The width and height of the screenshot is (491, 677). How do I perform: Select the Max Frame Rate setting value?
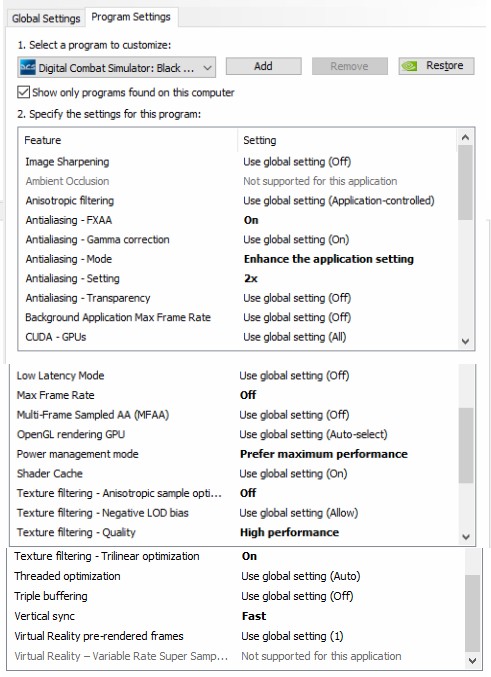248,395
